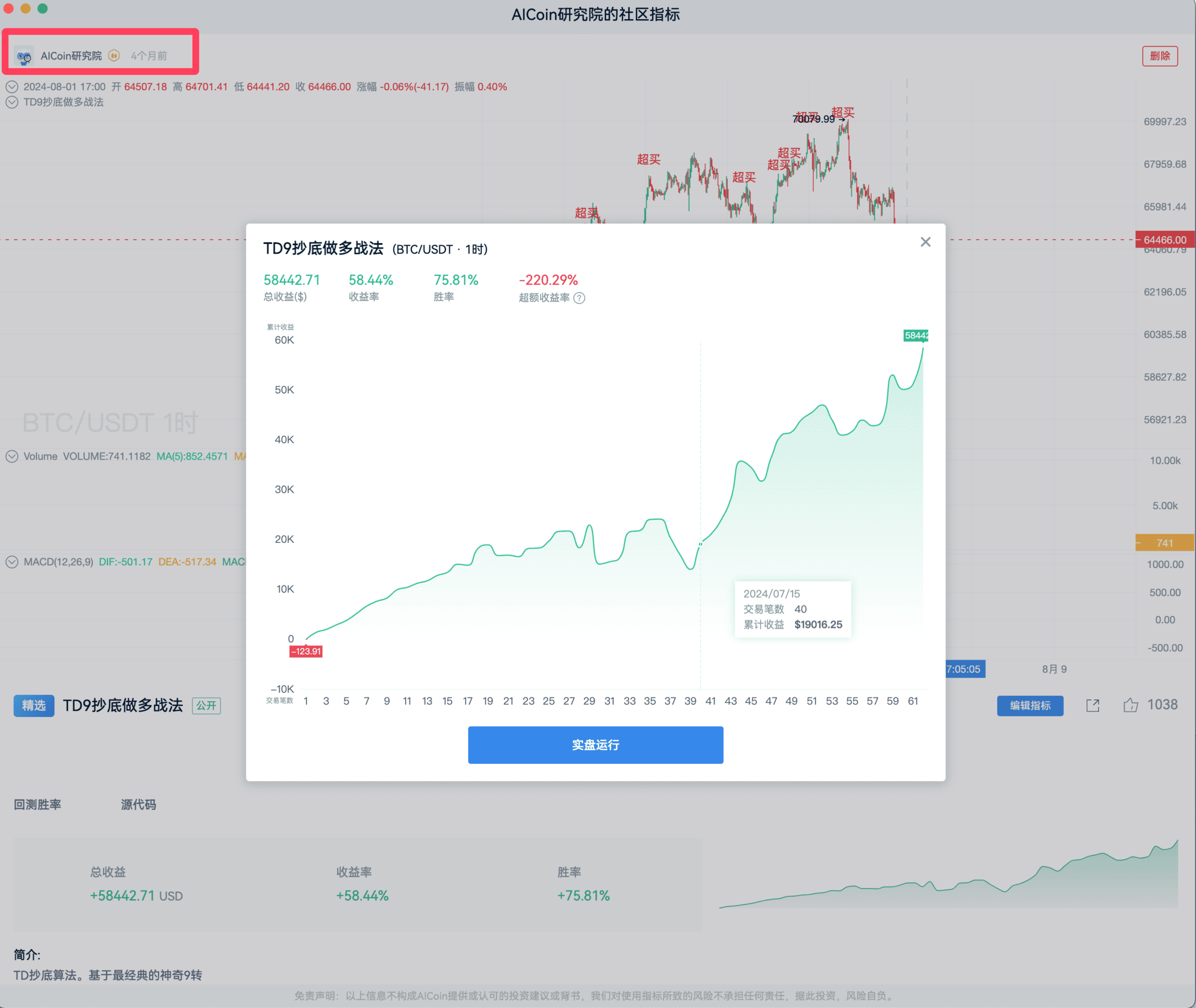Click the 58442.71 total profit value

click(x=291, y=280)
